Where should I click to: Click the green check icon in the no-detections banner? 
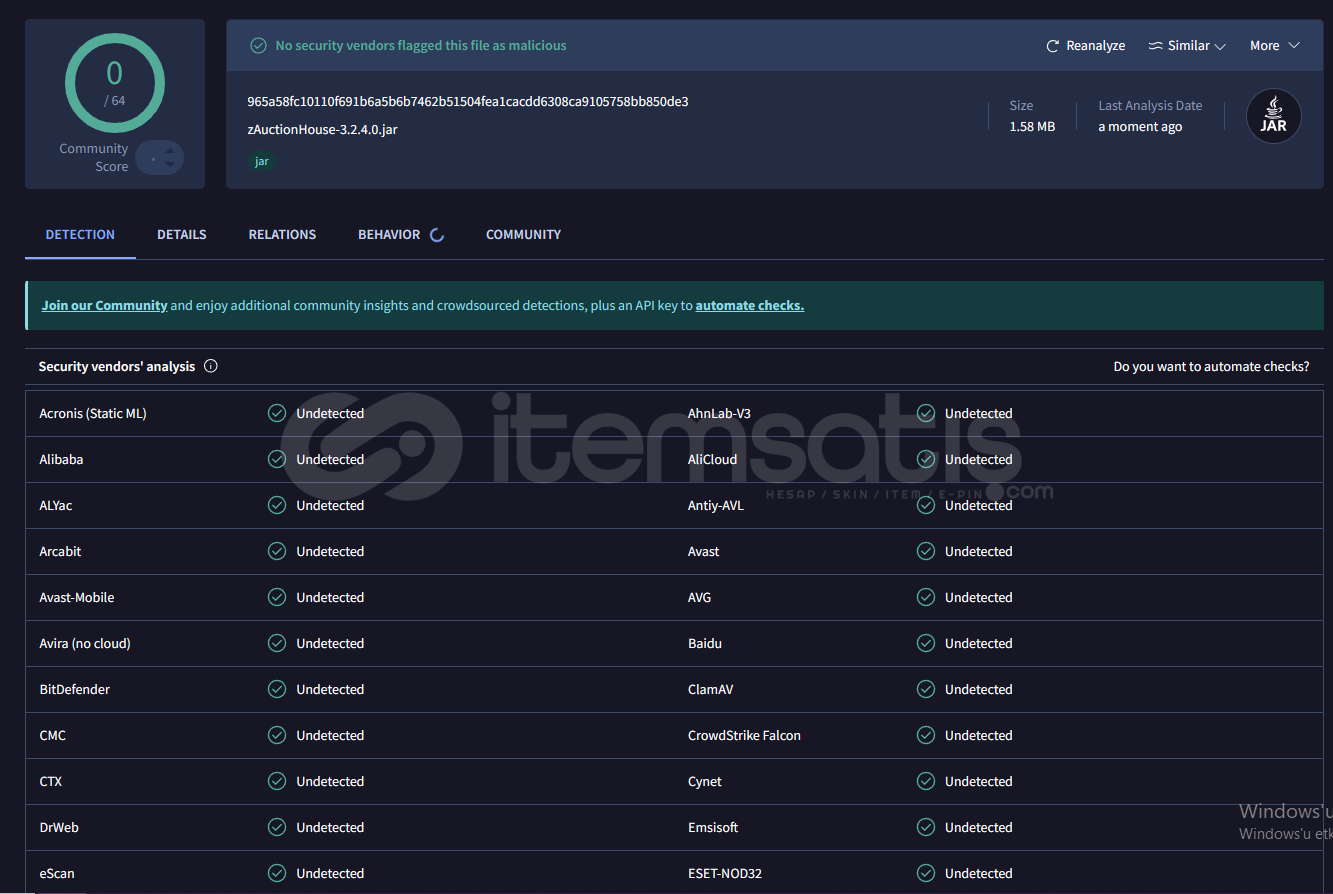point(258,46)
